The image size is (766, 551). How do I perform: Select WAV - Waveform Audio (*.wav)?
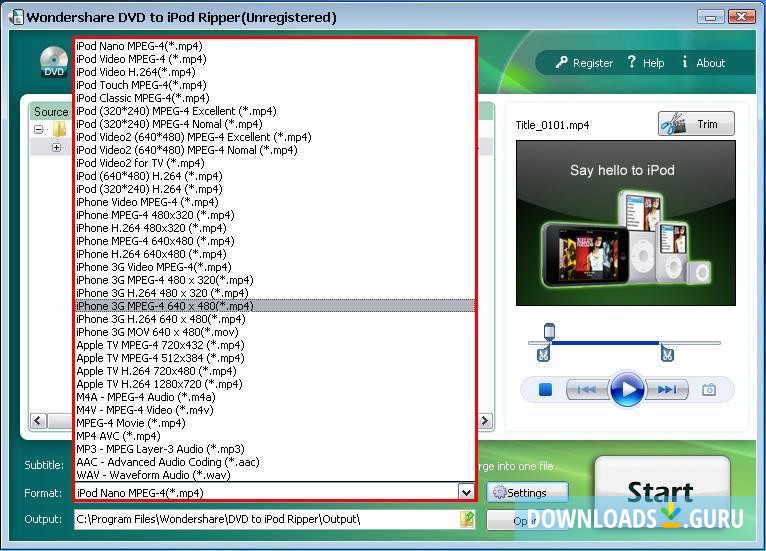[x=275, y=475]
